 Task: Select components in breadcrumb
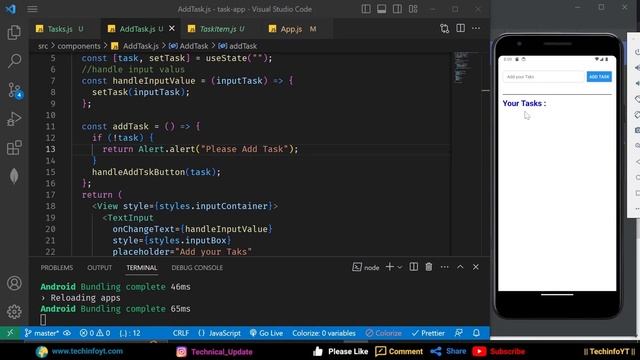(x=79, y=46)
